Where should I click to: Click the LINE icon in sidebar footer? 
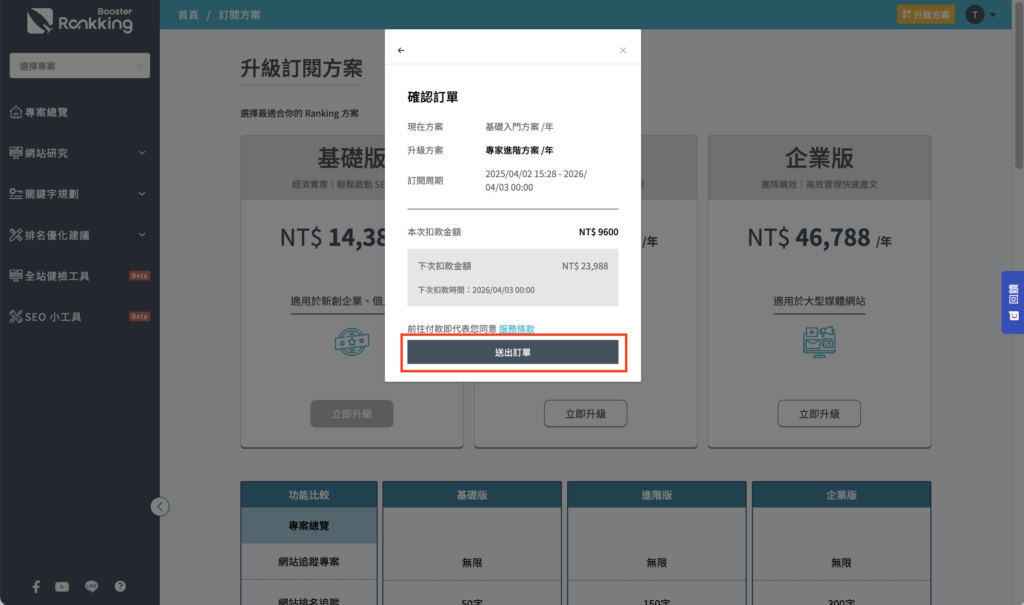click(x=91, y=586)
